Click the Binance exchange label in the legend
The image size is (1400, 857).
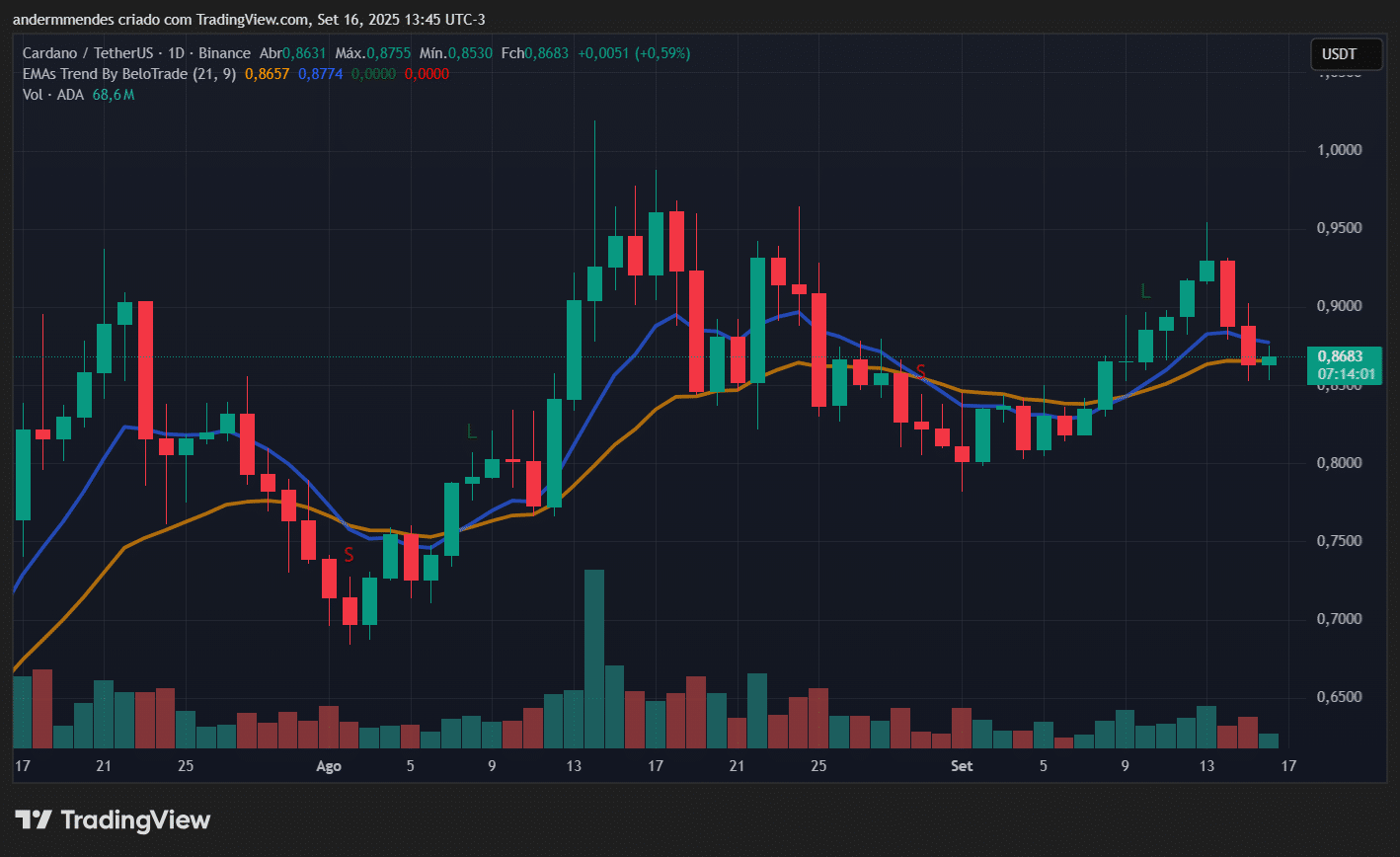click(x=226, y=53)
